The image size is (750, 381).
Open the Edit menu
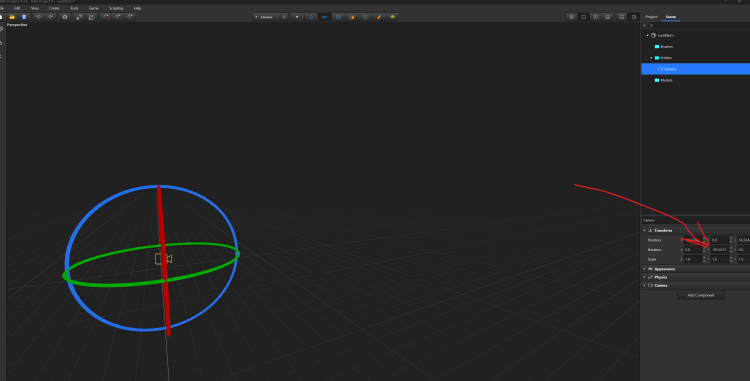pyautogui.click(x=17, y=8)
